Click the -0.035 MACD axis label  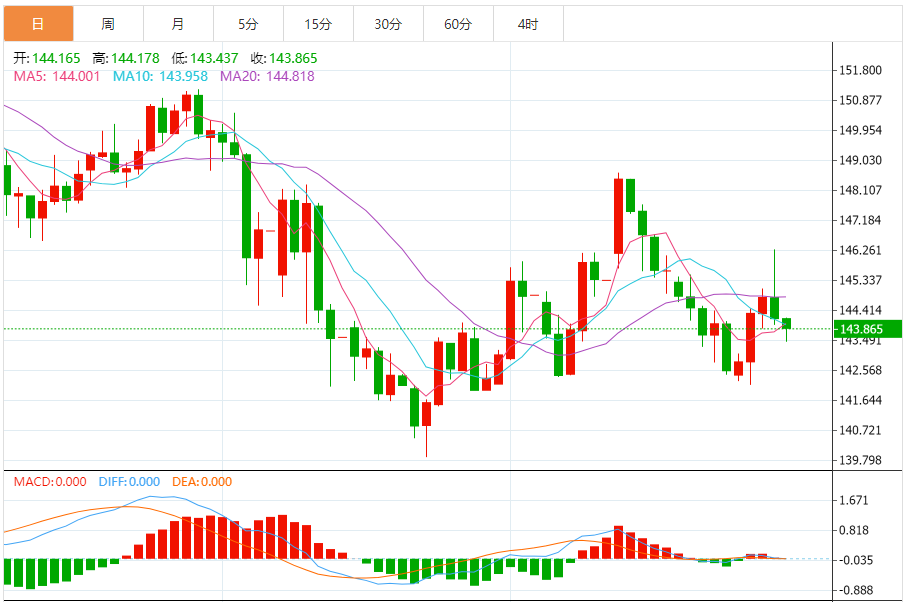856,560
